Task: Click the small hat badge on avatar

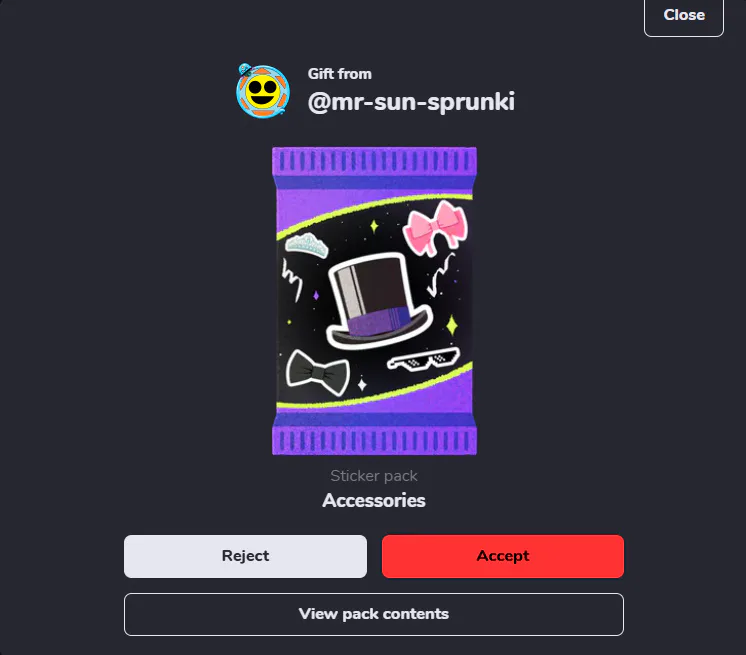Action: (245, 70)
